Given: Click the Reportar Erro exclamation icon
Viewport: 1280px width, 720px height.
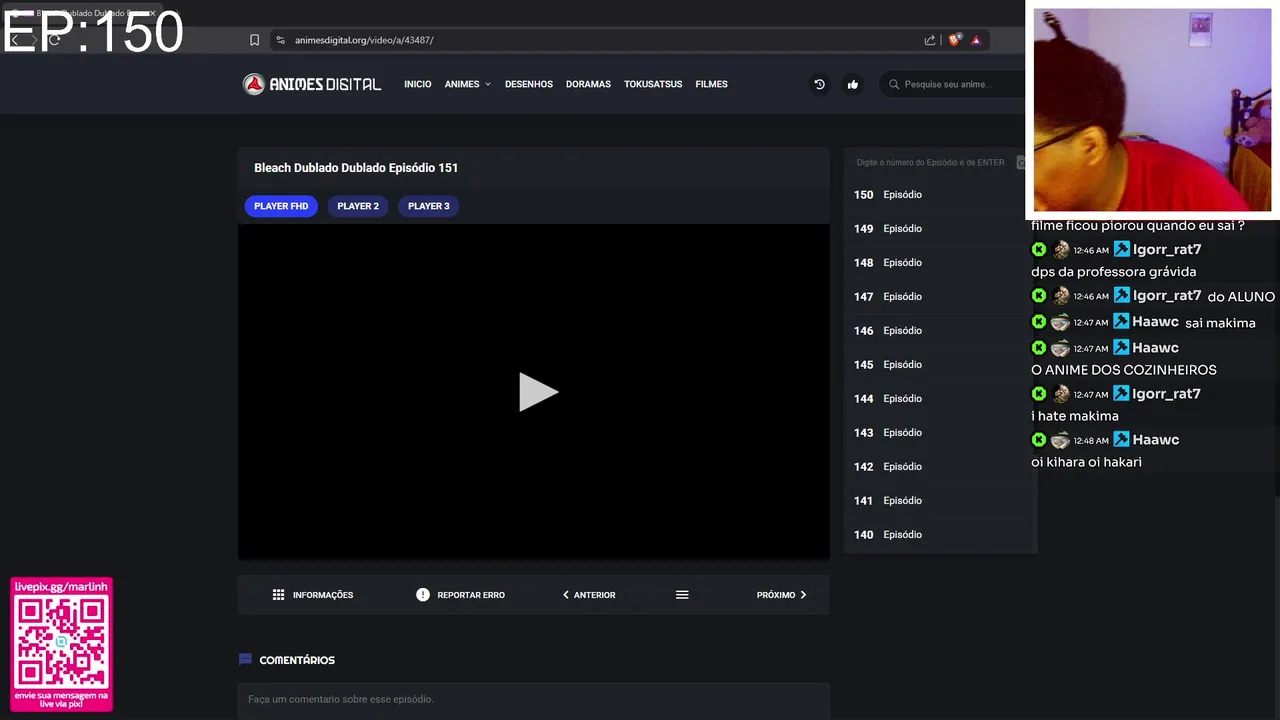Looking at the screenshot, I should coord(423,595).
